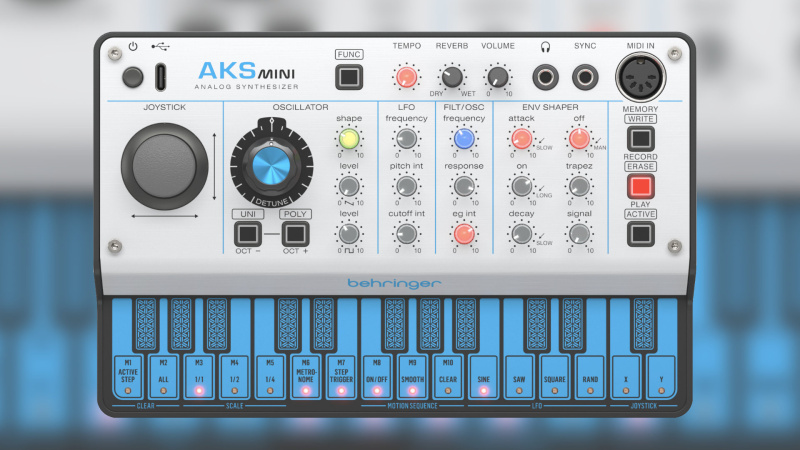The height and width of the screenshot is (450, 800).
Task: Select the M3 1/1 scale key
Action: click(x=199, y=377)
